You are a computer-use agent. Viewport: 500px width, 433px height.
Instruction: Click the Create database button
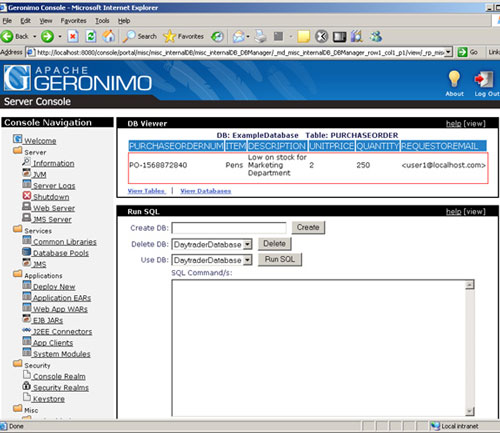pyautogui.click(x=308, y=227)
